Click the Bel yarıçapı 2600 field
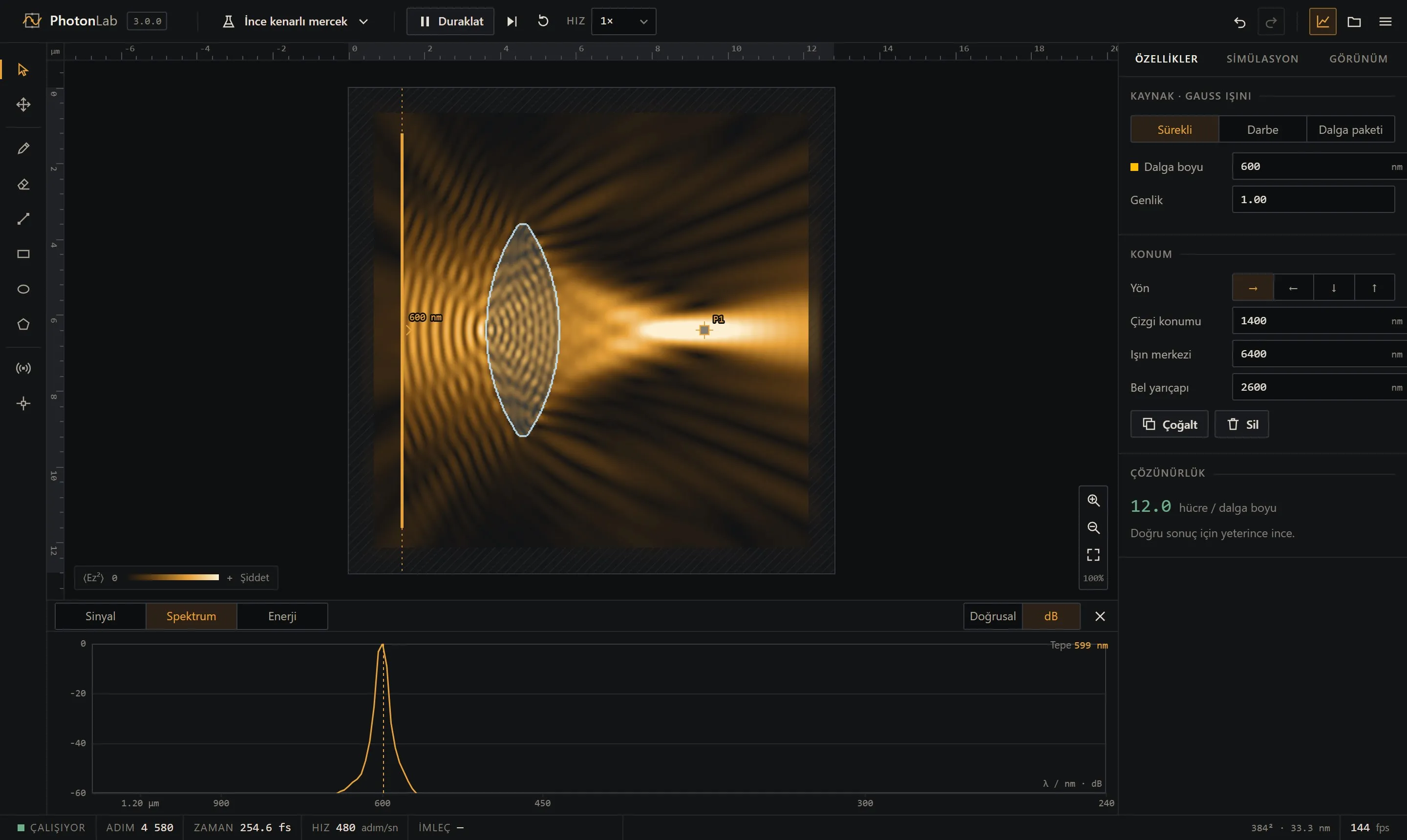The image size is (1407, 840). tap(1319, 388)
